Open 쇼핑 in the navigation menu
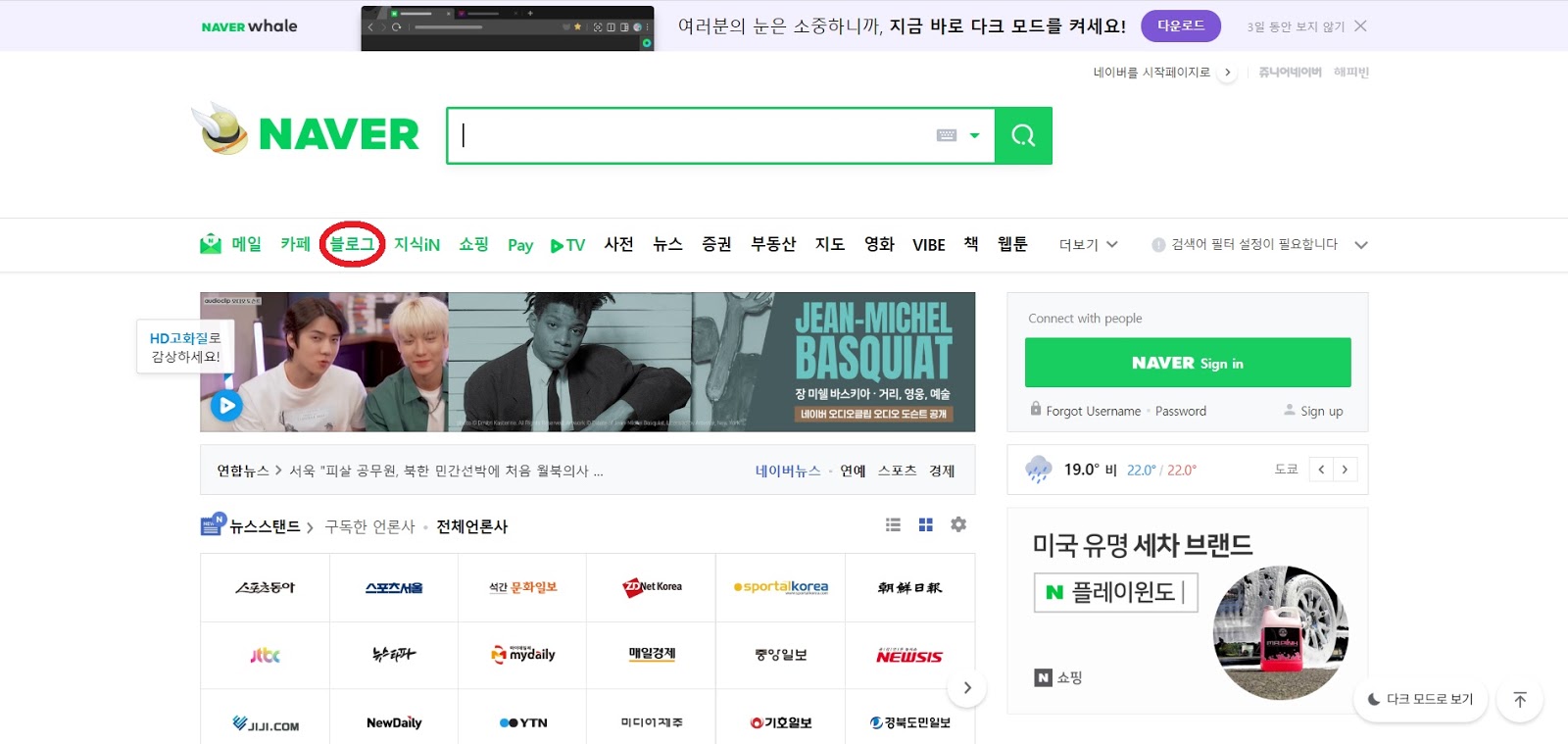Screen dimensions: 1568x744 click(x=473, y=244)
